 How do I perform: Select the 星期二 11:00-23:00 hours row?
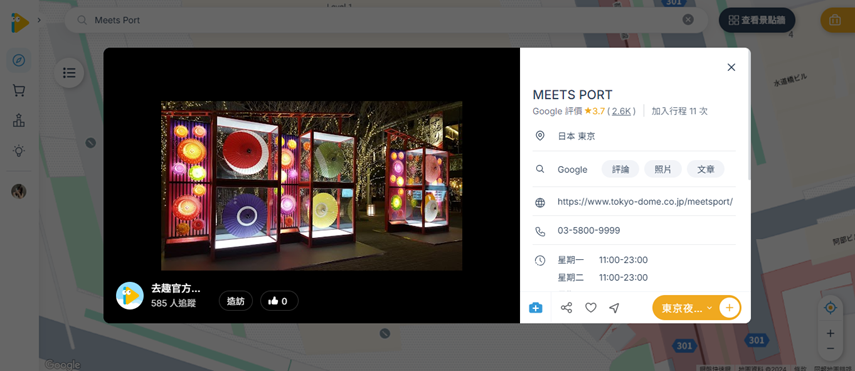click(603, 278)
